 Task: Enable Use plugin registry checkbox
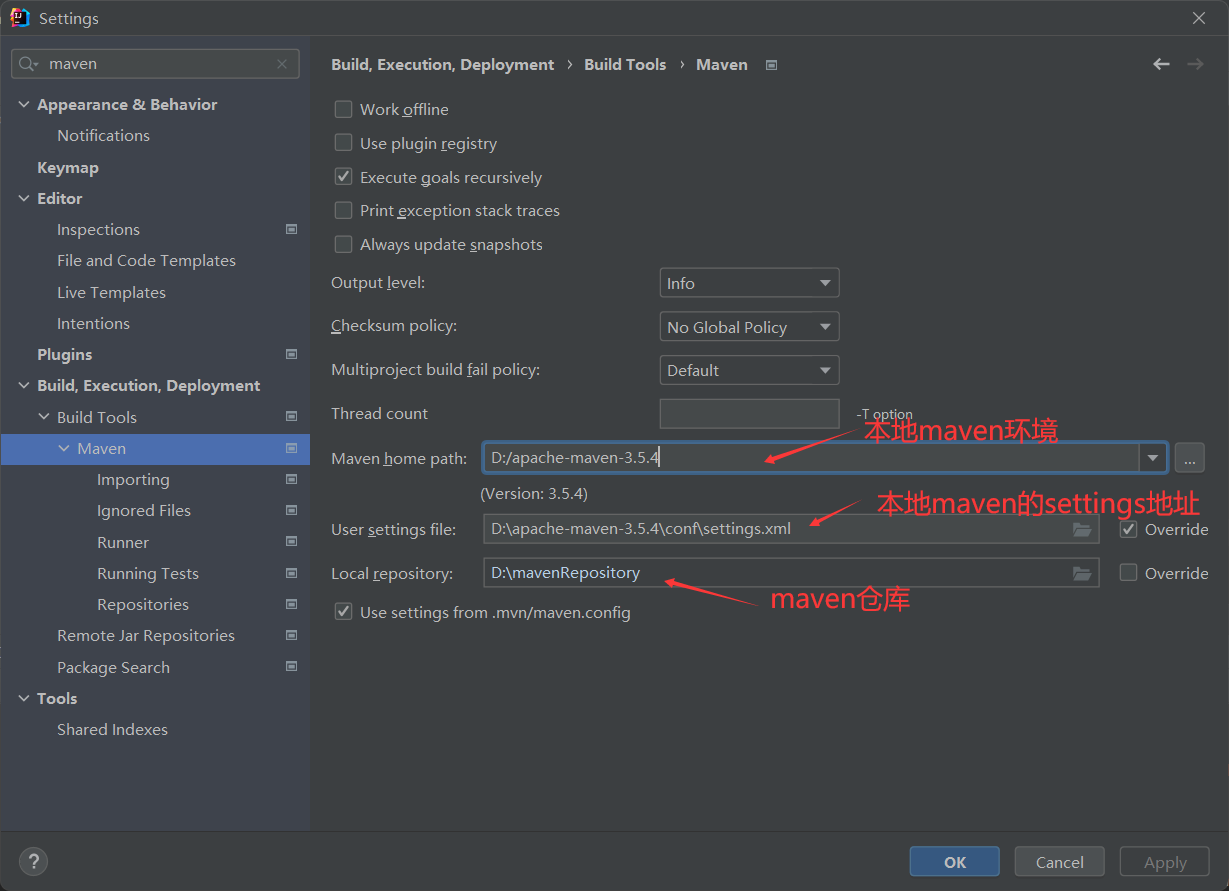(x=343, y=143)
